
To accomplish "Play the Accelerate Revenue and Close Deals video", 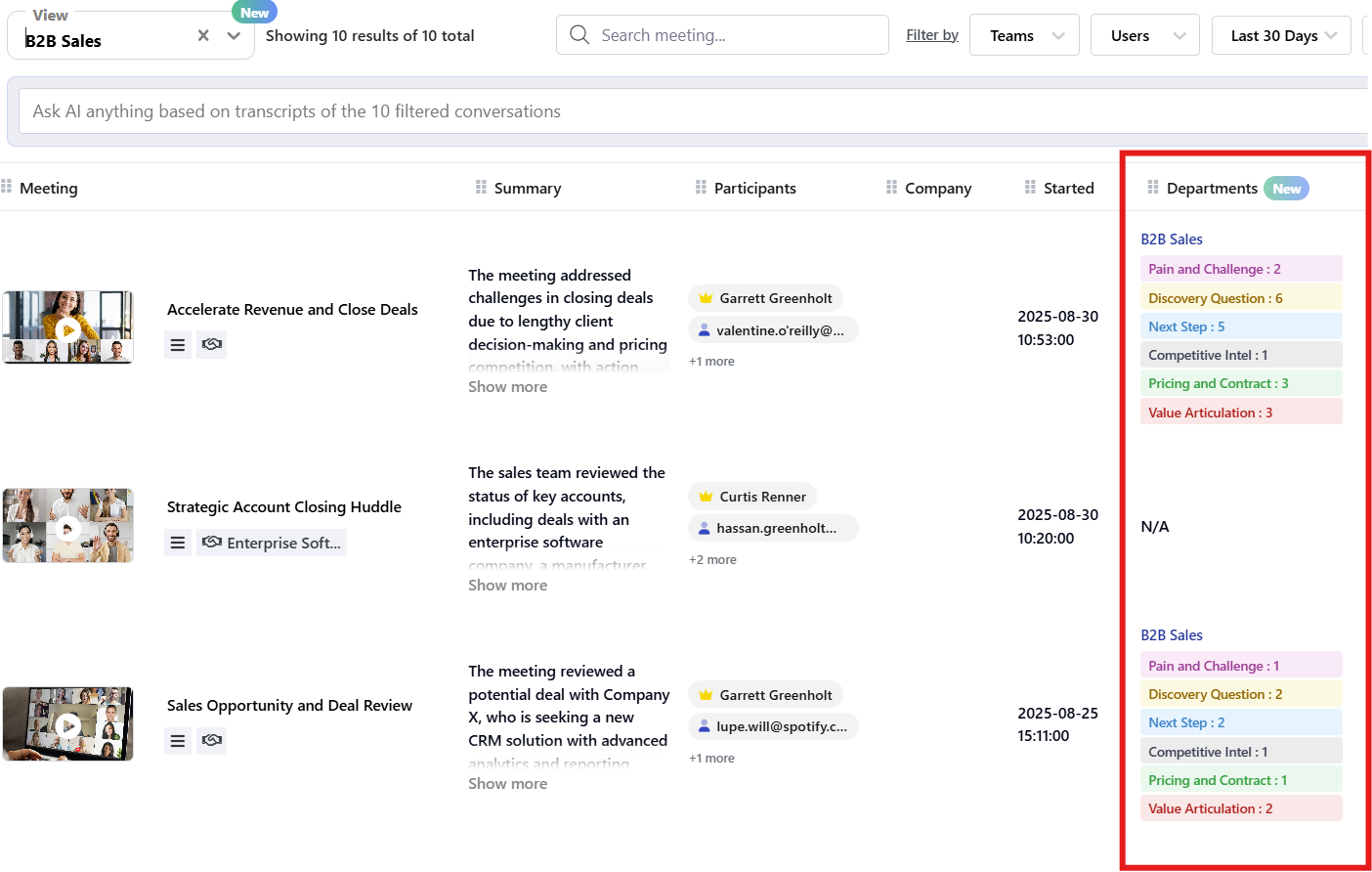I will pos(67,328).
